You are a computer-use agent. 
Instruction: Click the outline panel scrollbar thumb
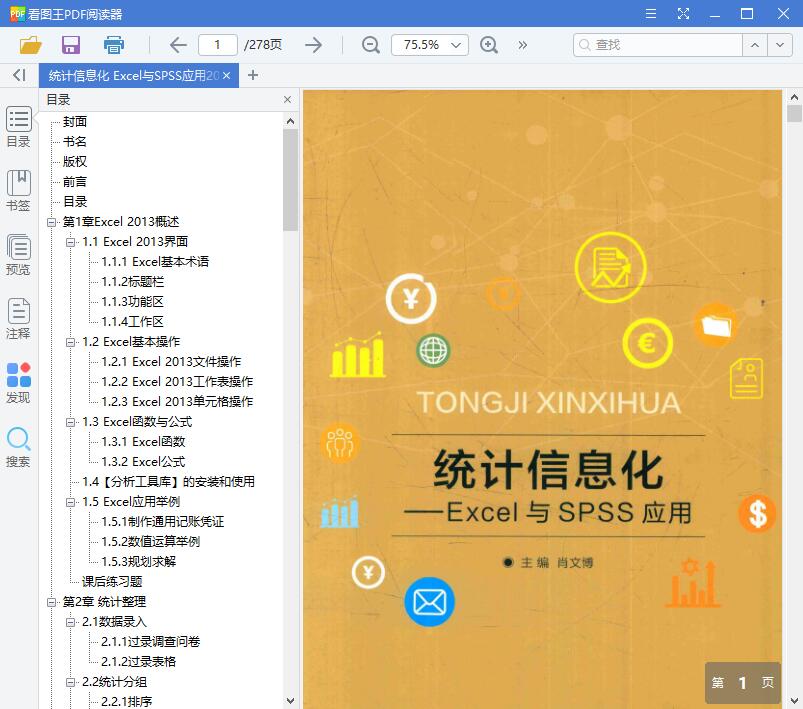point(290,180)
